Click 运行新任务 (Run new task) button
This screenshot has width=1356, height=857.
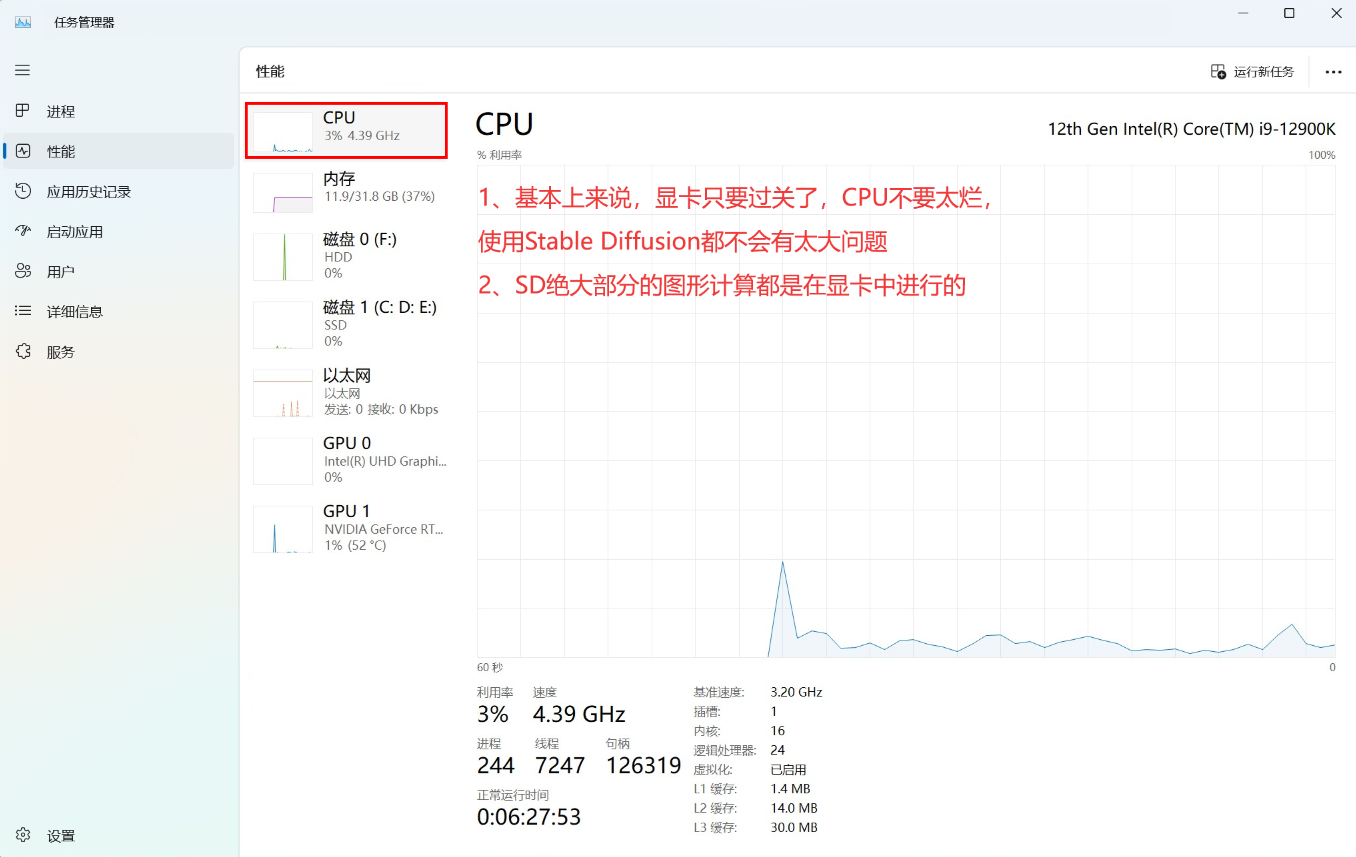1252,72
